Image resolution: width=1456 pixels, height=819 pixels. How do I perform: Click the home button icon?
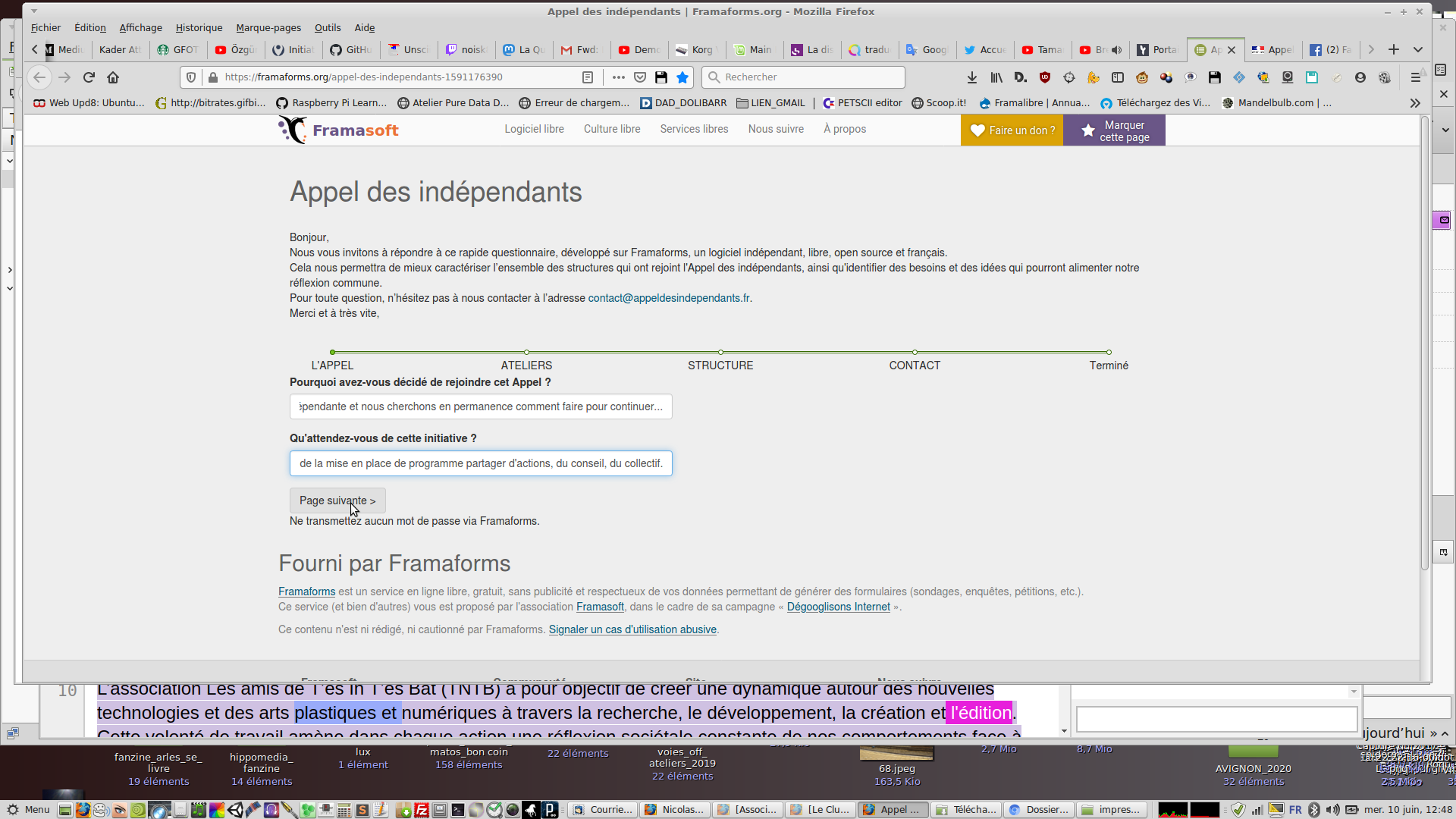pos(113,77)
